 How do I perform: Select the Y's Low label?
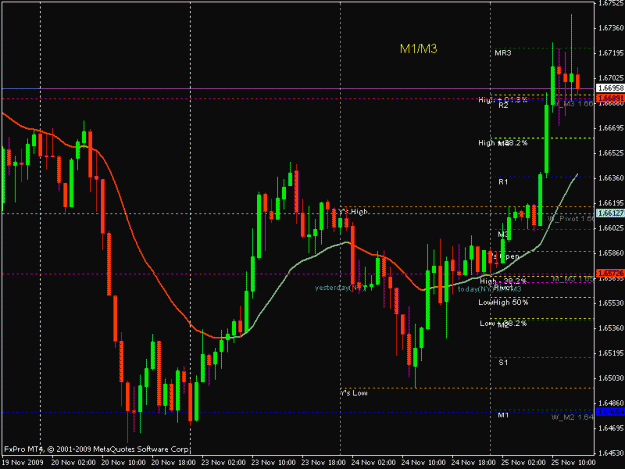(354, 393)
